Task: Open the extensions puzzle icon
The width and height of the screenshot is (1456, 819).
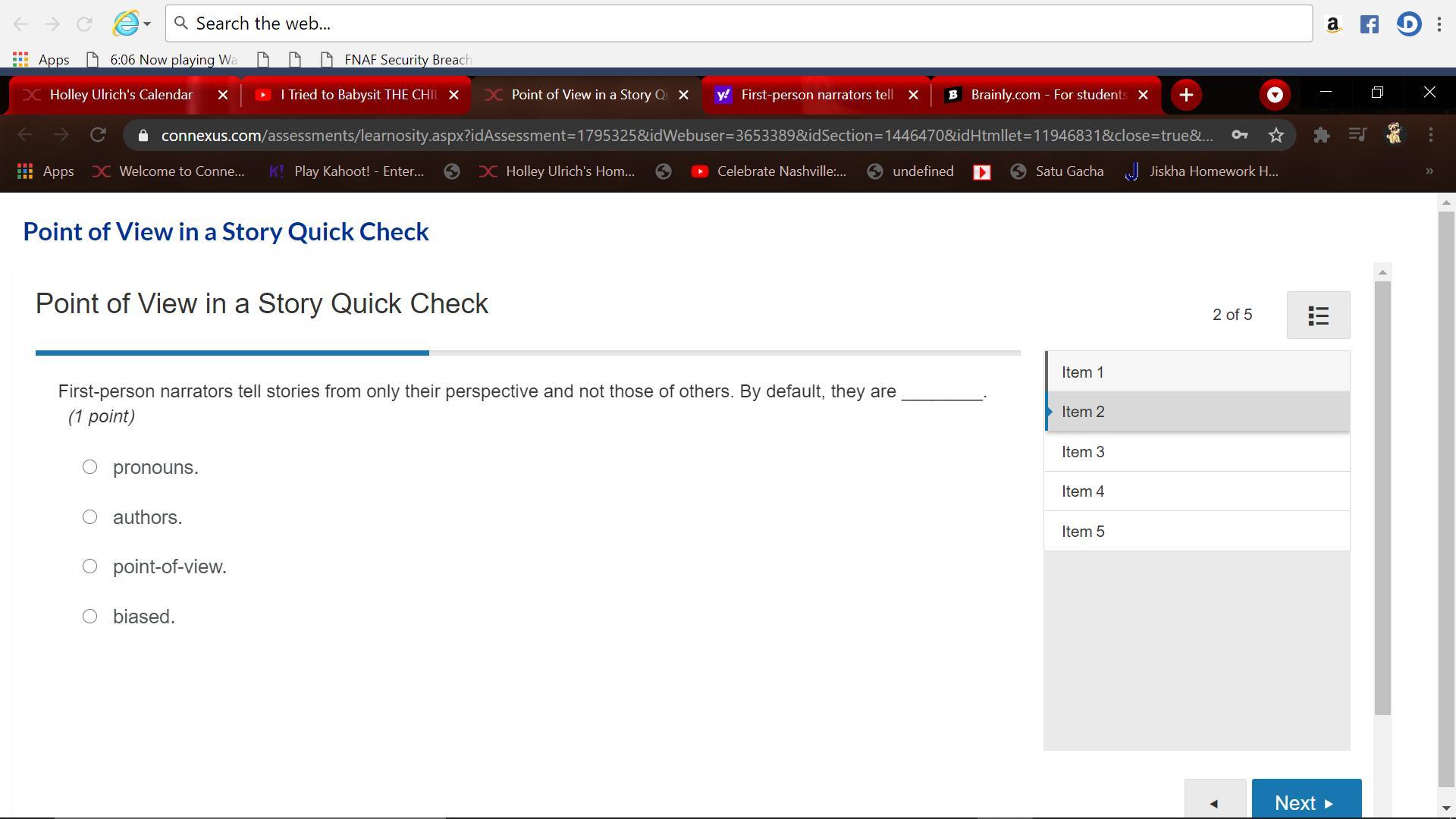Action: tap(1321, 135)
